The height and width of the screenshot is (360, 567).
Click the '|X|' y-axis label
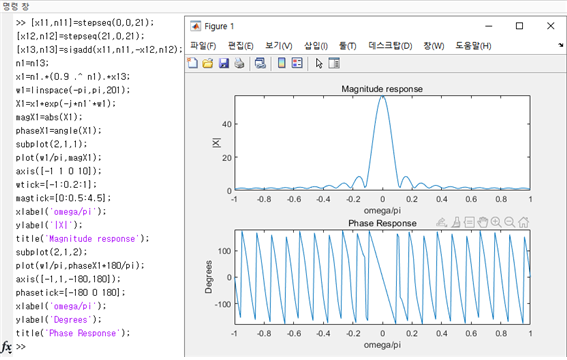click(216, 143)
